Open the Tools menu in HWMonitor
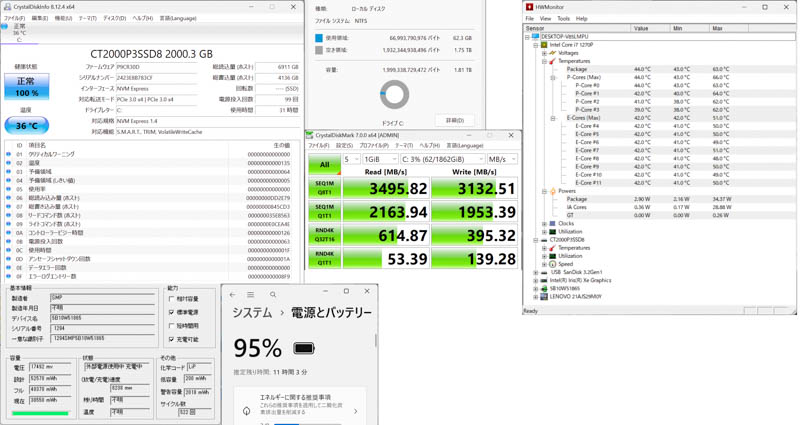Image resolution: width=800 pixels, height=425 pixels. point(563,18)
